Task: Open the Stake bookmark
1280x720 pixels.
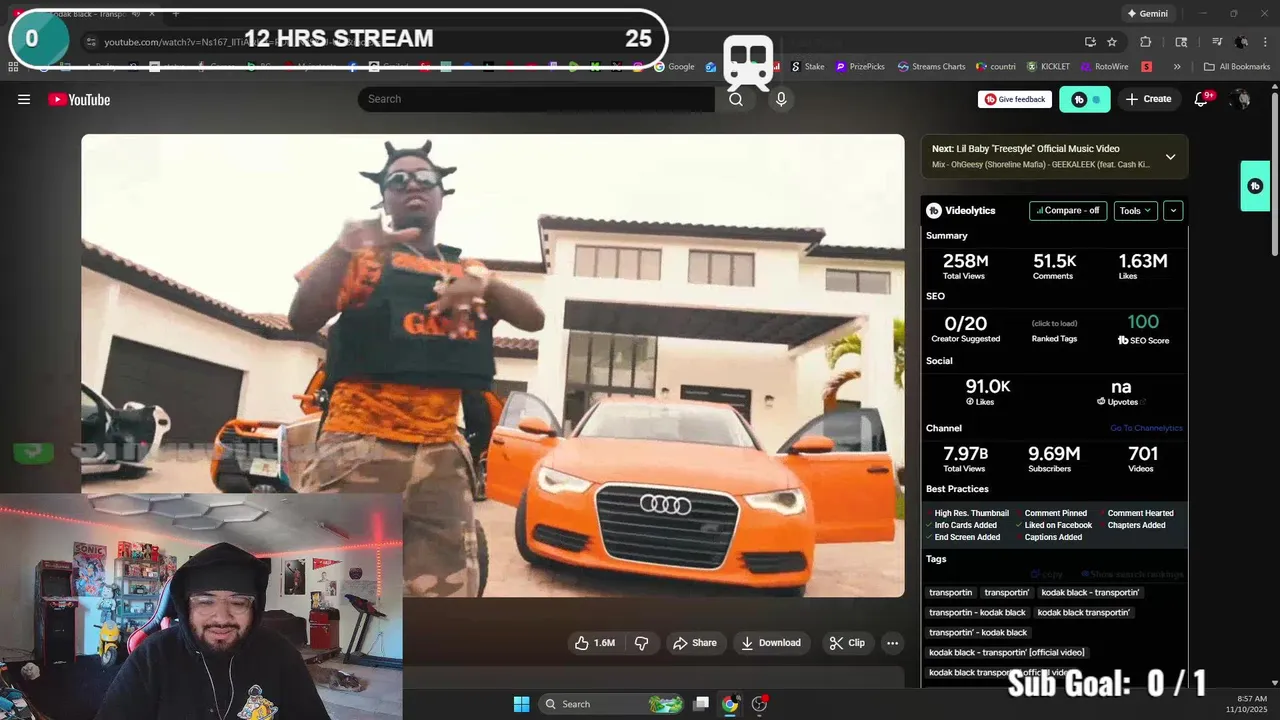Action: [x=808, y=67]
